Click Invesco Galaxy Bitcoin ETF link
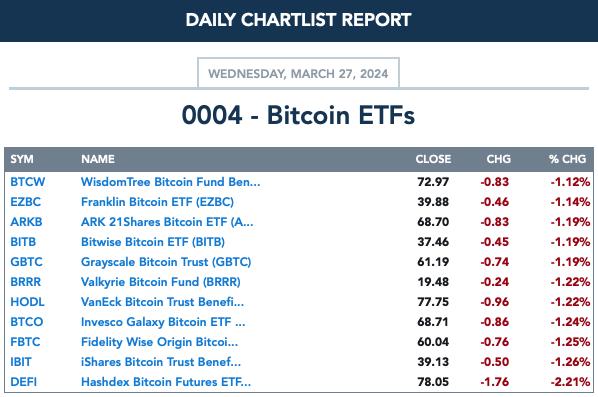Screen dimensions: 598x397 (163, 322)
